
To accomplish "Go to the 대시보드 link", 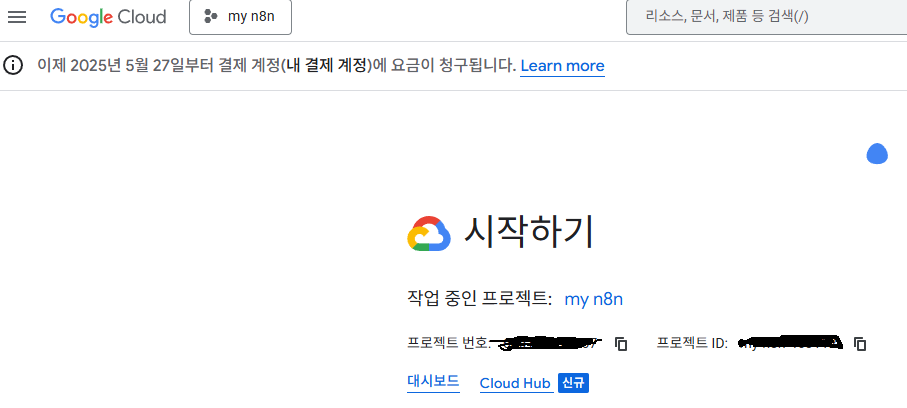I will 433,381.
